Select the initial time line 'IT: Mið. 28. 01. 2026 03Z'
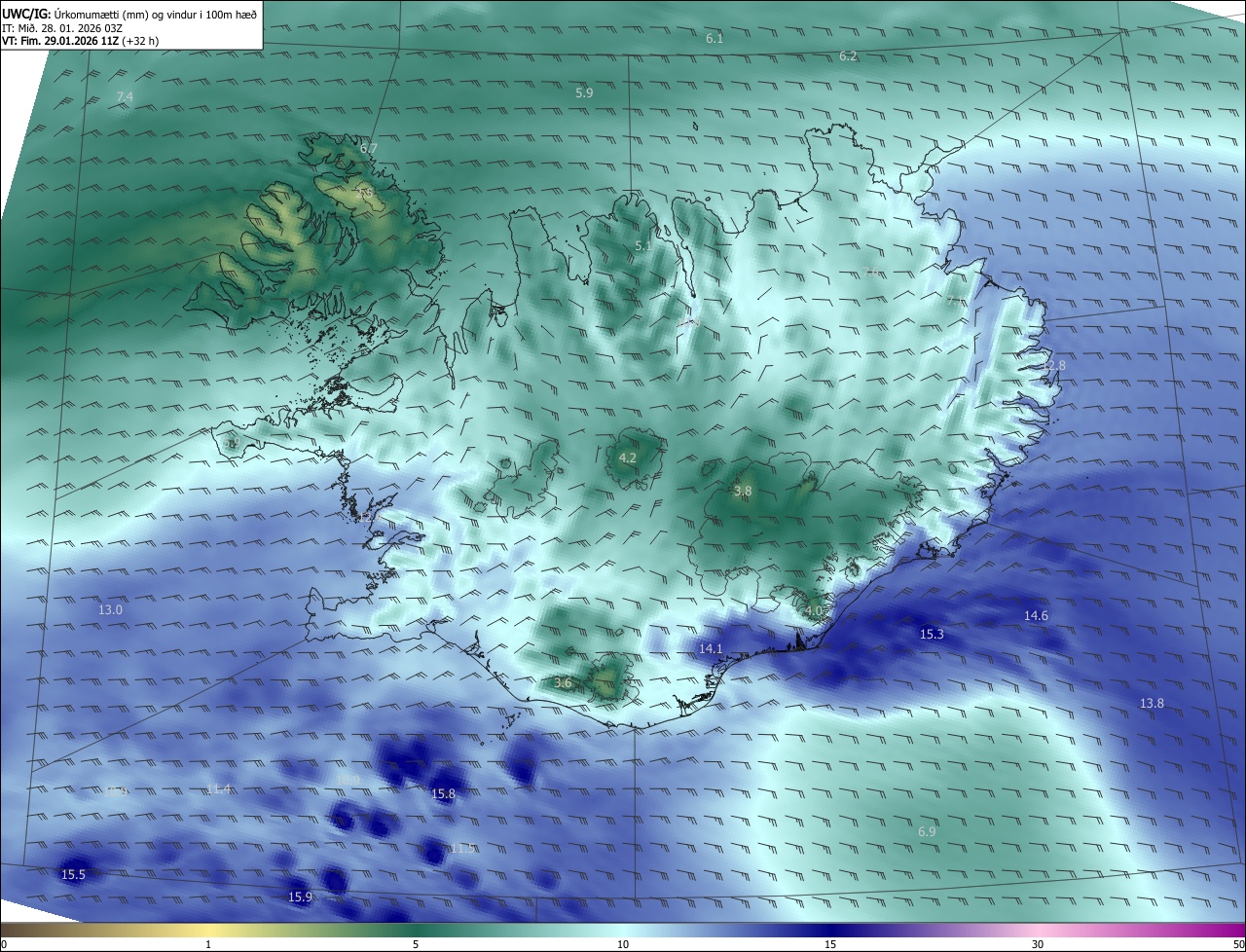The height and width of the screenshot is (952, 1246). 63,28
